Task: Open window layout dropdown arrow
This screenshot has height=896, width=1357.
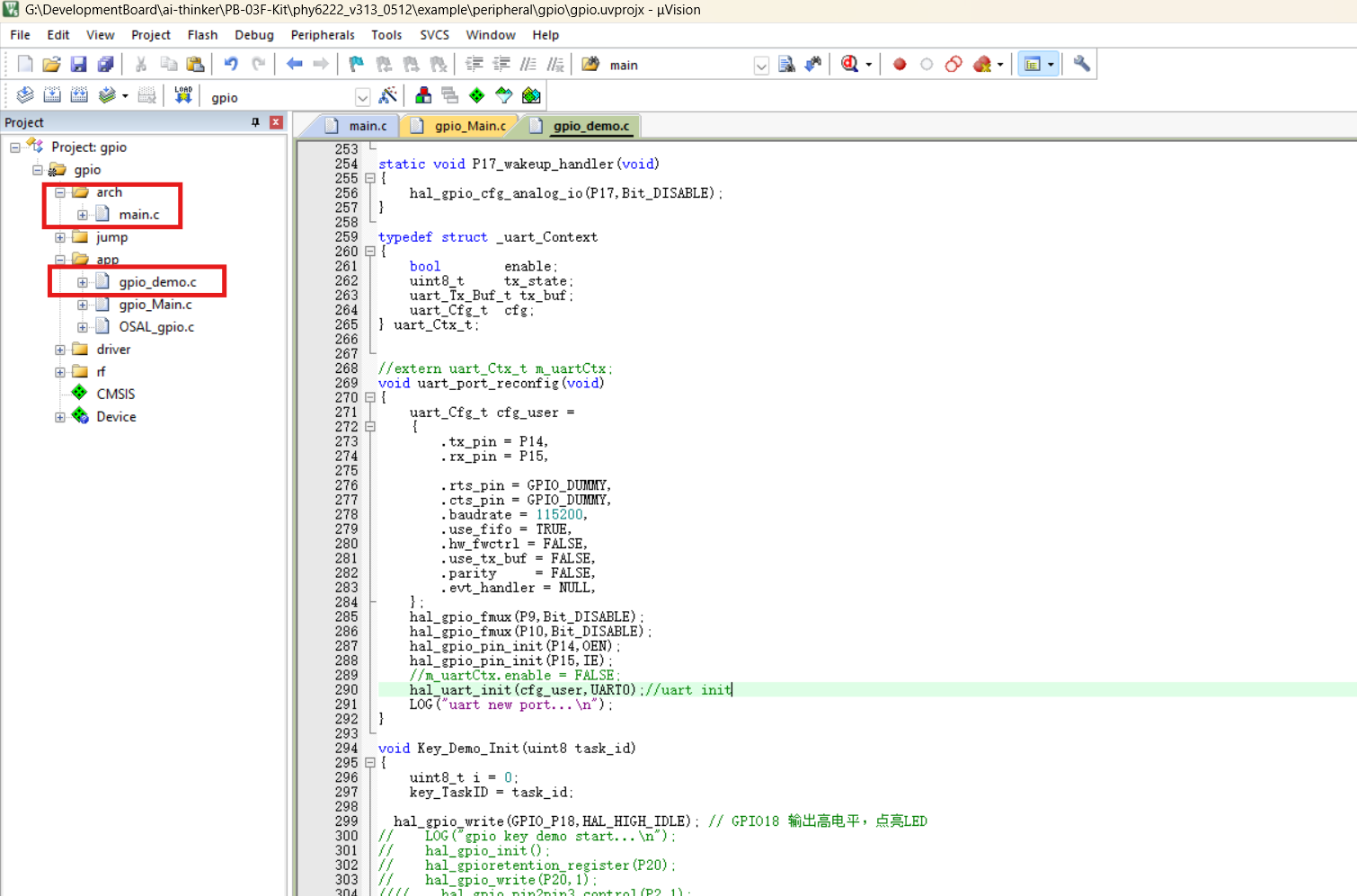Action: coord(1051,65)
